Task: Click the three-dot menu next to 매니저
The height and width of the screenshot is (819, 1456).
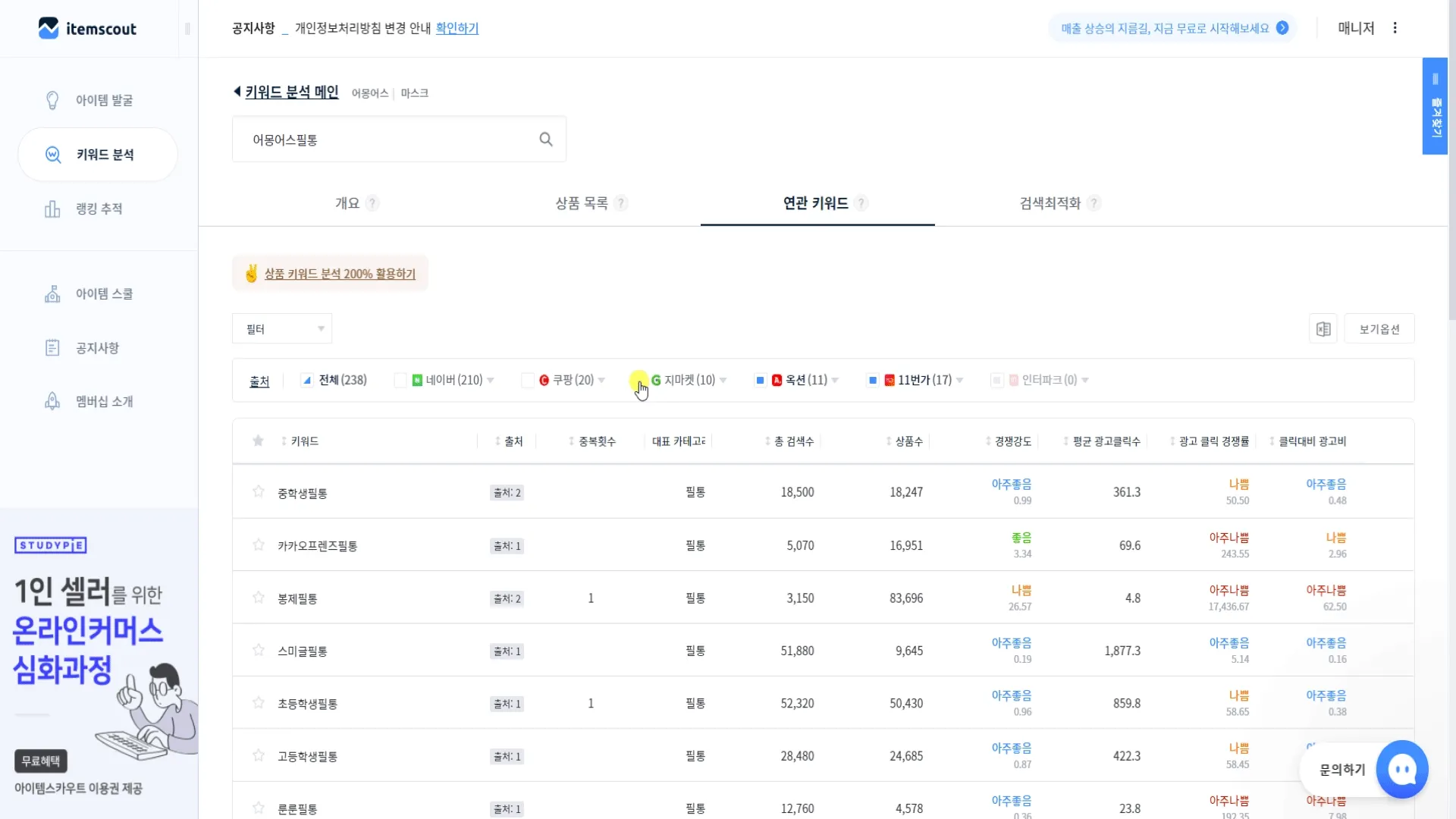Action: pos(1395,28)
